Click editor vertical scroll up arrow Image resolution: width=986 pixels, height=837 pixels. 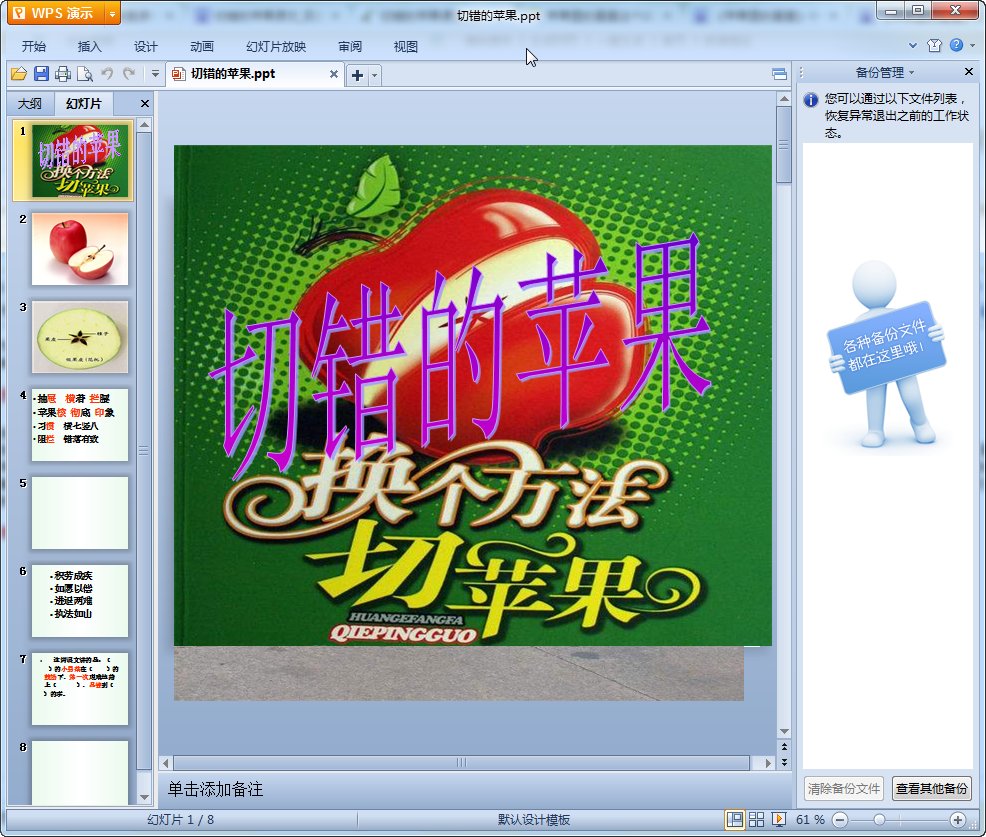coord(784,99)
